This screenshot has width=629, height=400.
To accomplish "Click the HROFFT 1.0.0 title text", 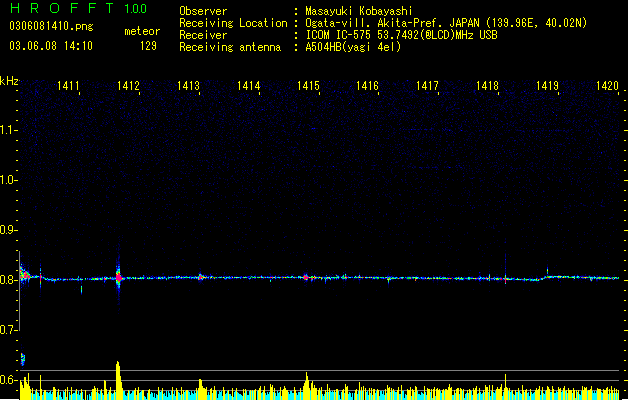I will 79,8.
